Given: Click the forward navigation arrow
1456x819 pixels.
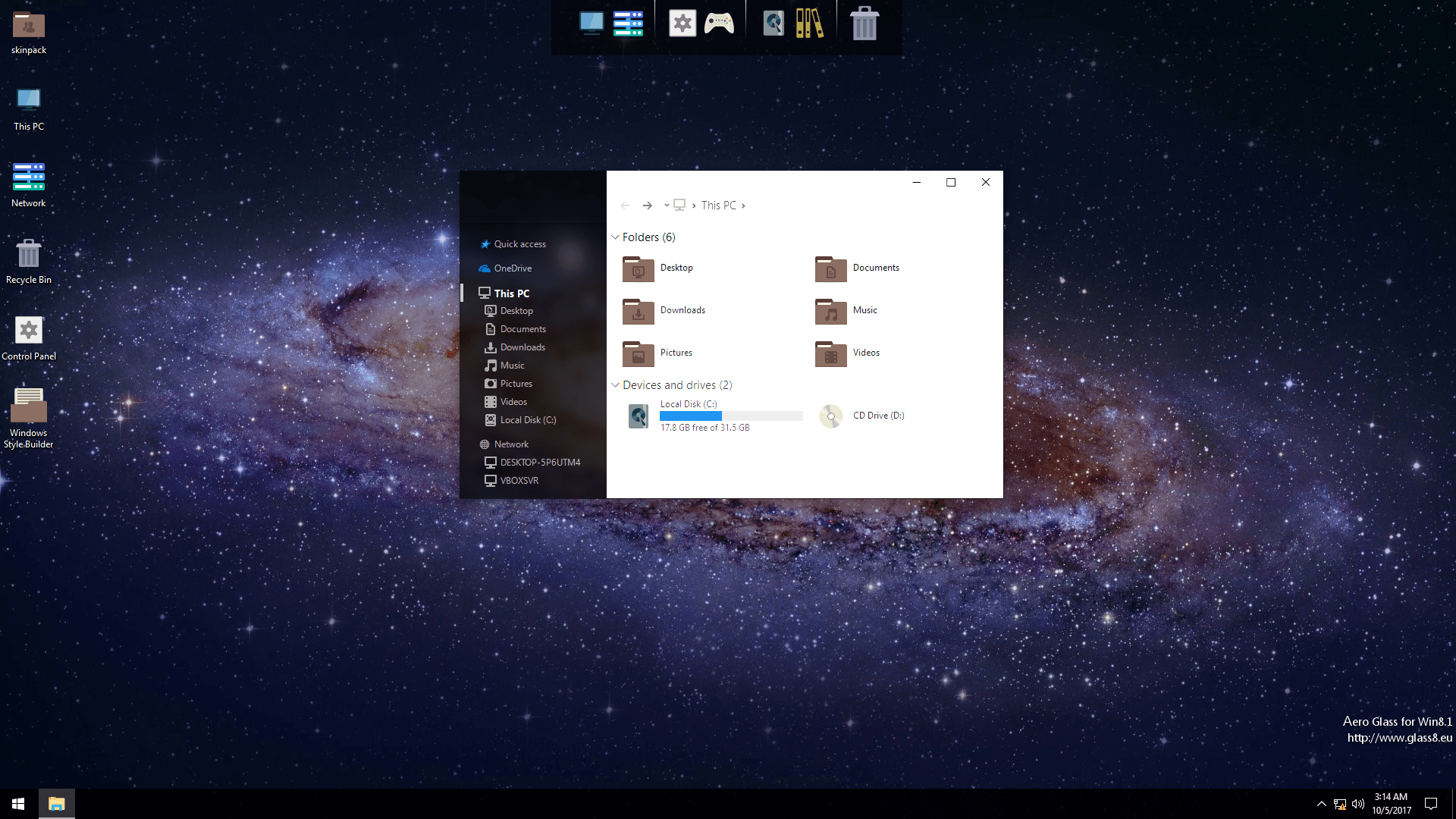Looking at the screenshot, I should click(x=648, y=205).
